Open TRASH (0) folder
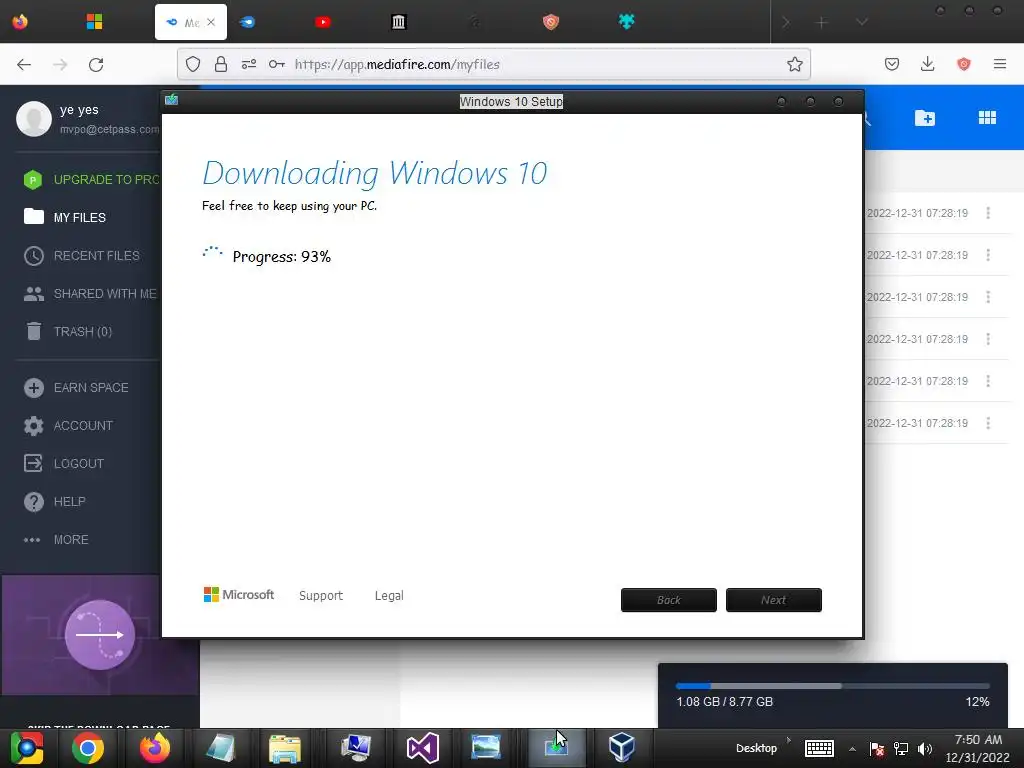The height and width of the screenshot is (768, 1024). point(68,332)
